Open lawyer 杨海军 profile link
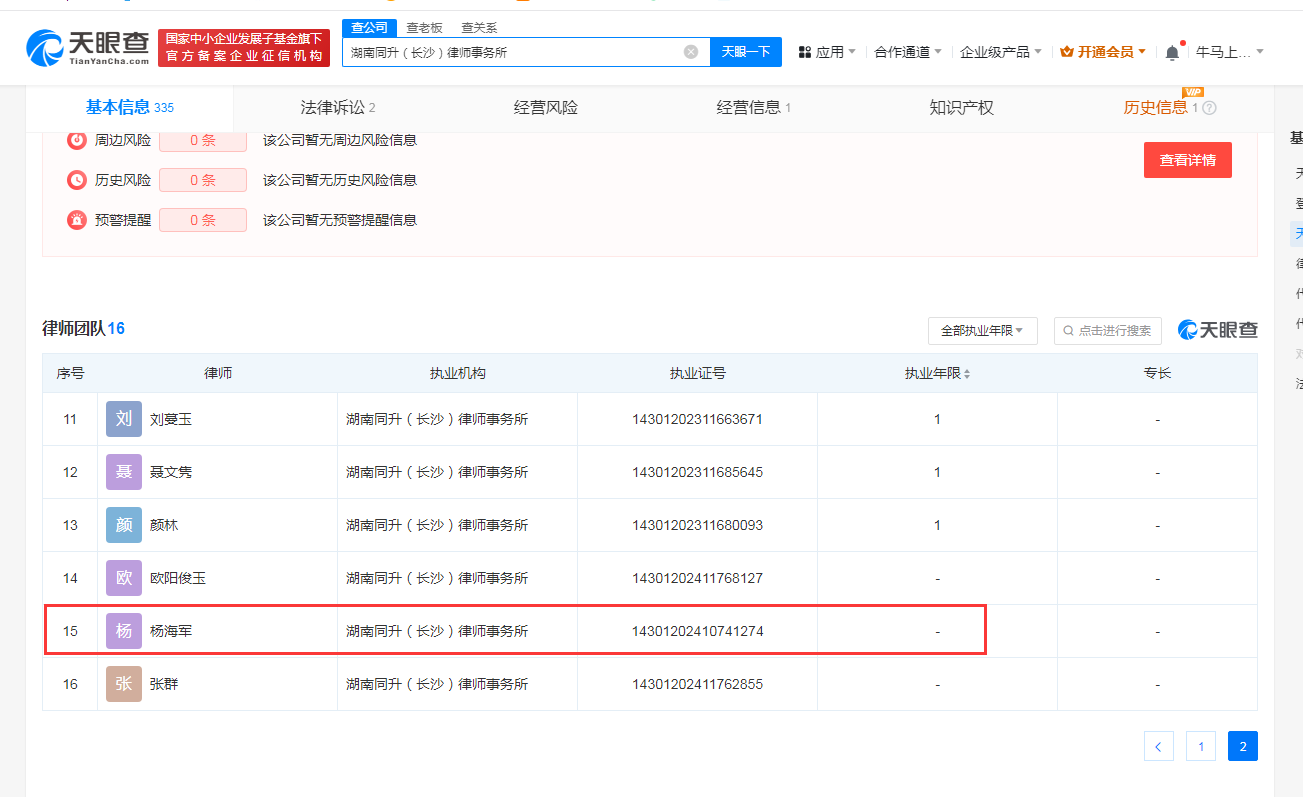 [171, 631]
